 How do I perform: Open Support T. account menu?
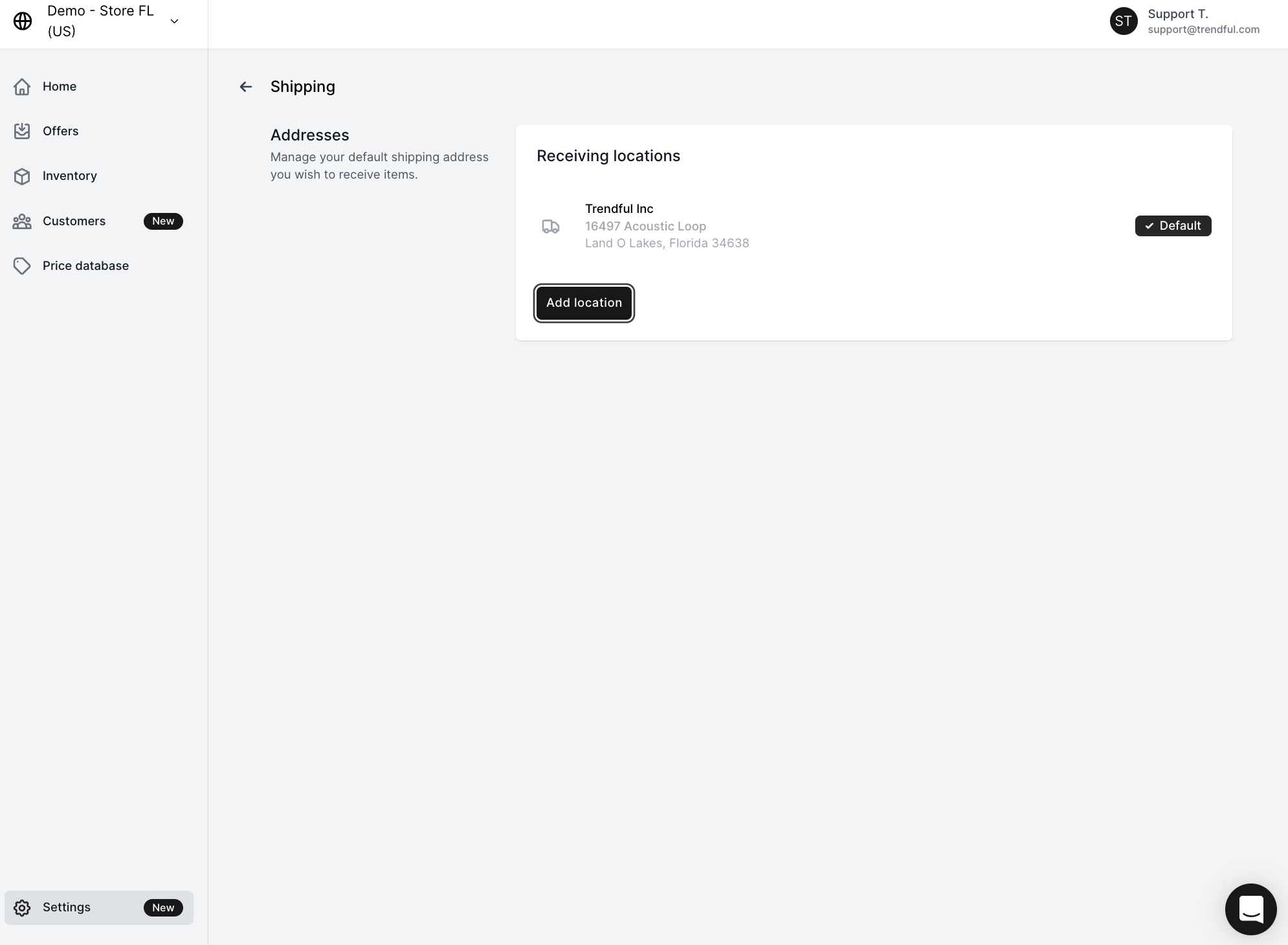tap(1177, 14)
